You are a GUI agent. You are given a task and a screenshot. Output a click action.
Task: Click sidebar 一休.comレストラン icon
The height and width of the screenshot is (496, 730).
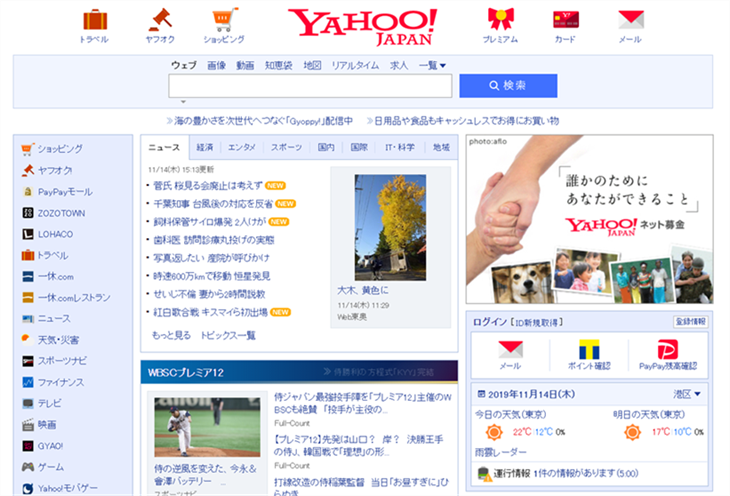click(x=28, y=297)
